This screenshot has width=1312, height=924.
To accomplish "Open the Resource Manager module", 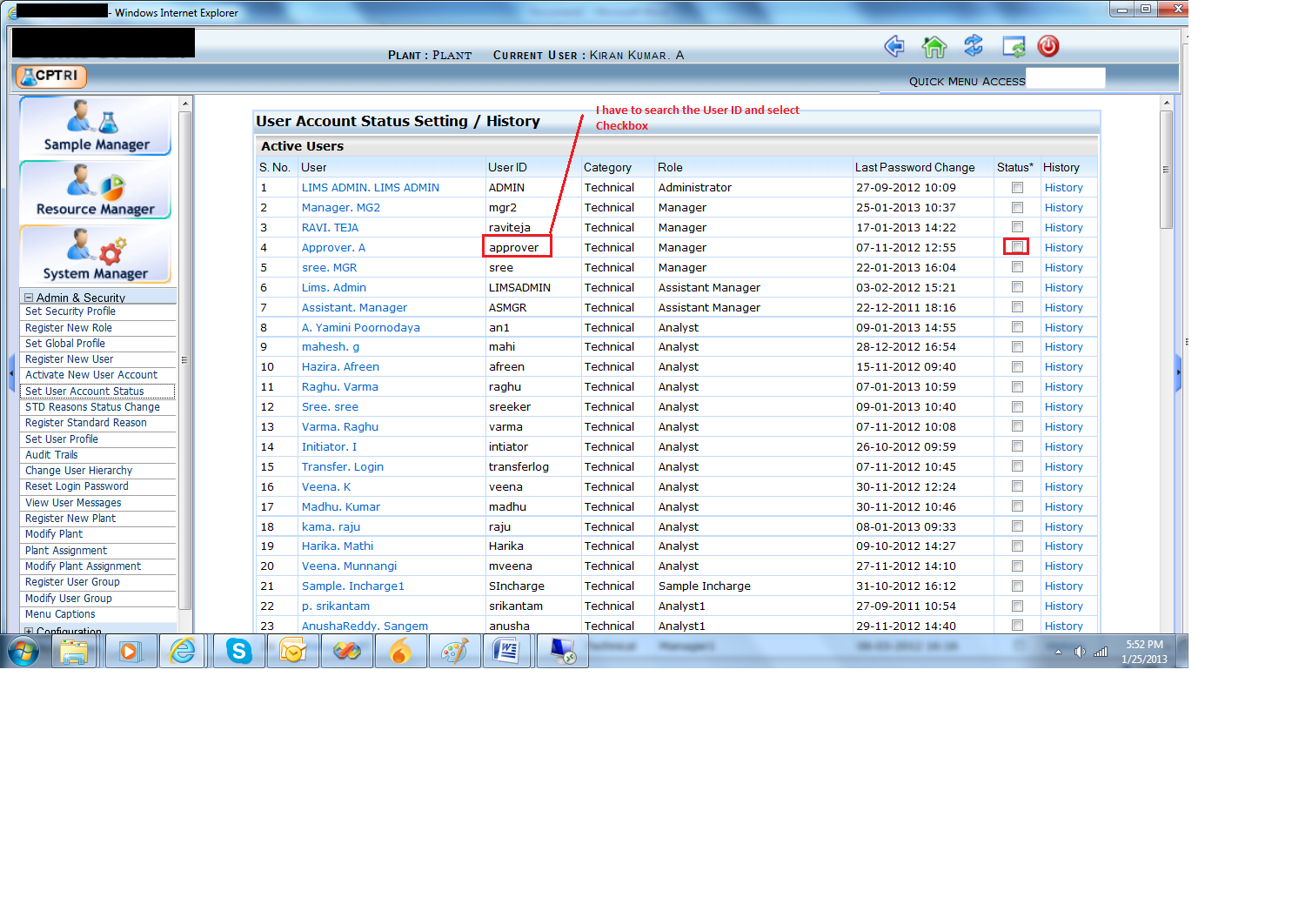I will (96, 191).
